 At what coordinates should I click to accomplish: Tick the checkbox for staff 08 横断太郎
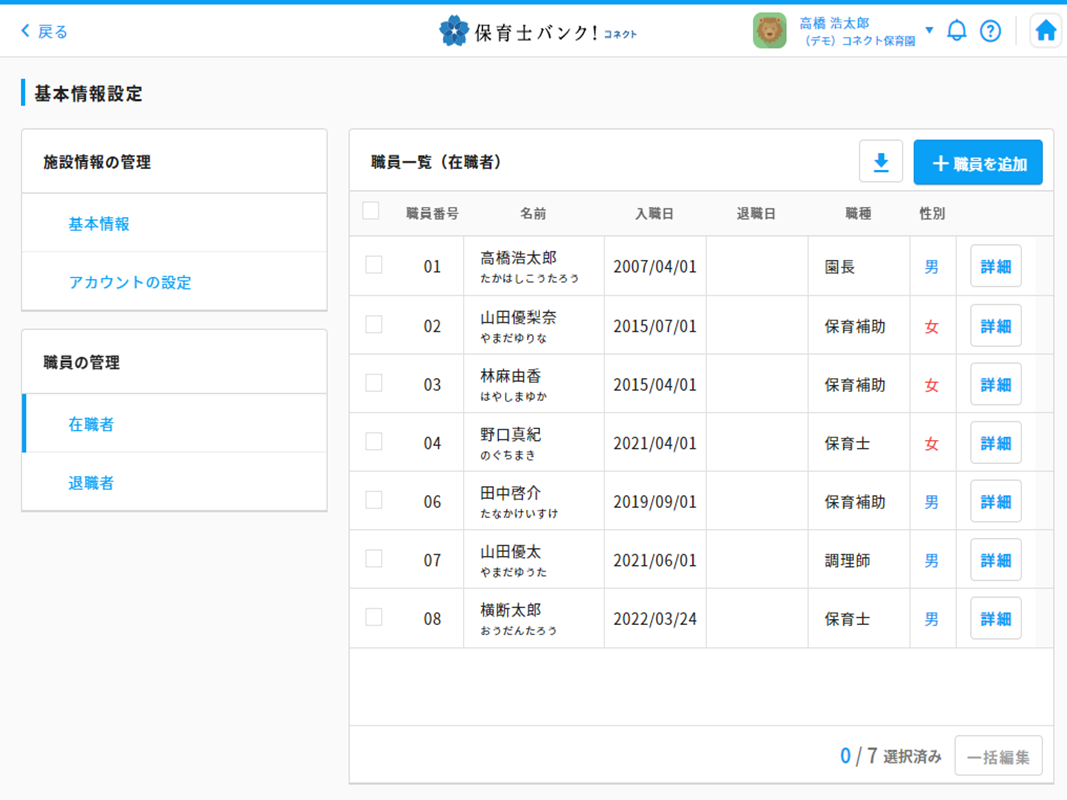374,617
